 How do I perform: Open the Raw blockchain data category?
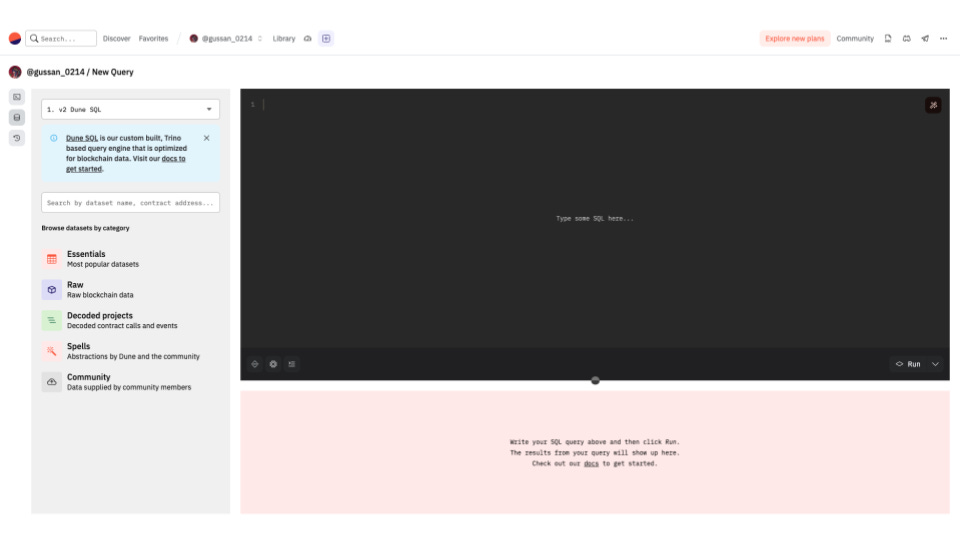(x=130, y=290)
